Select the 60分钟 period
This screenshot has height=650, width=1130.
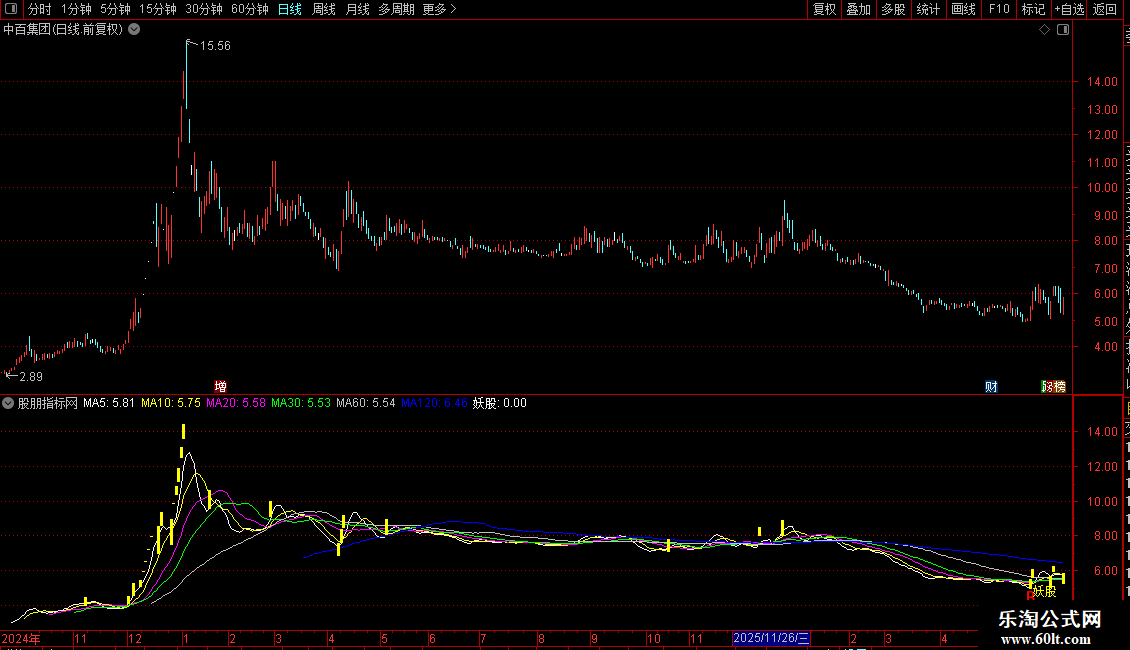[250, 9]
